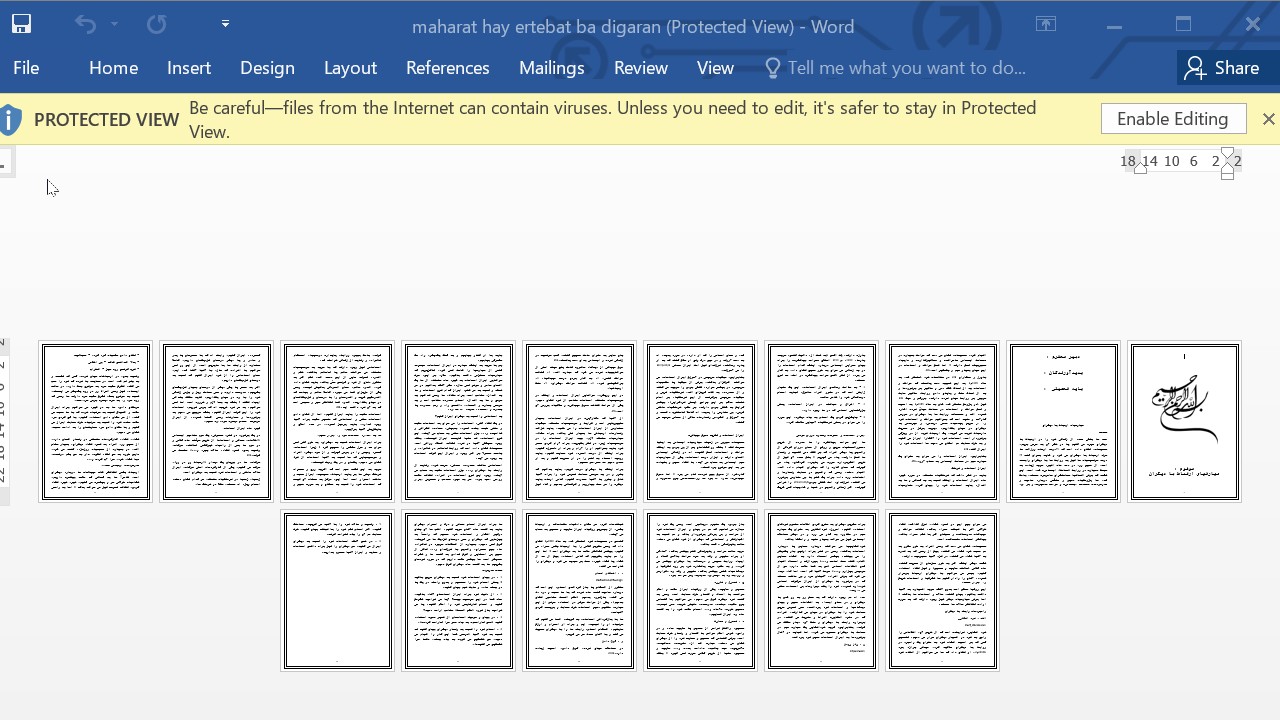Select the Mailings tab
The width and height of the screenshot is (1280, 720).
[551, 68]
